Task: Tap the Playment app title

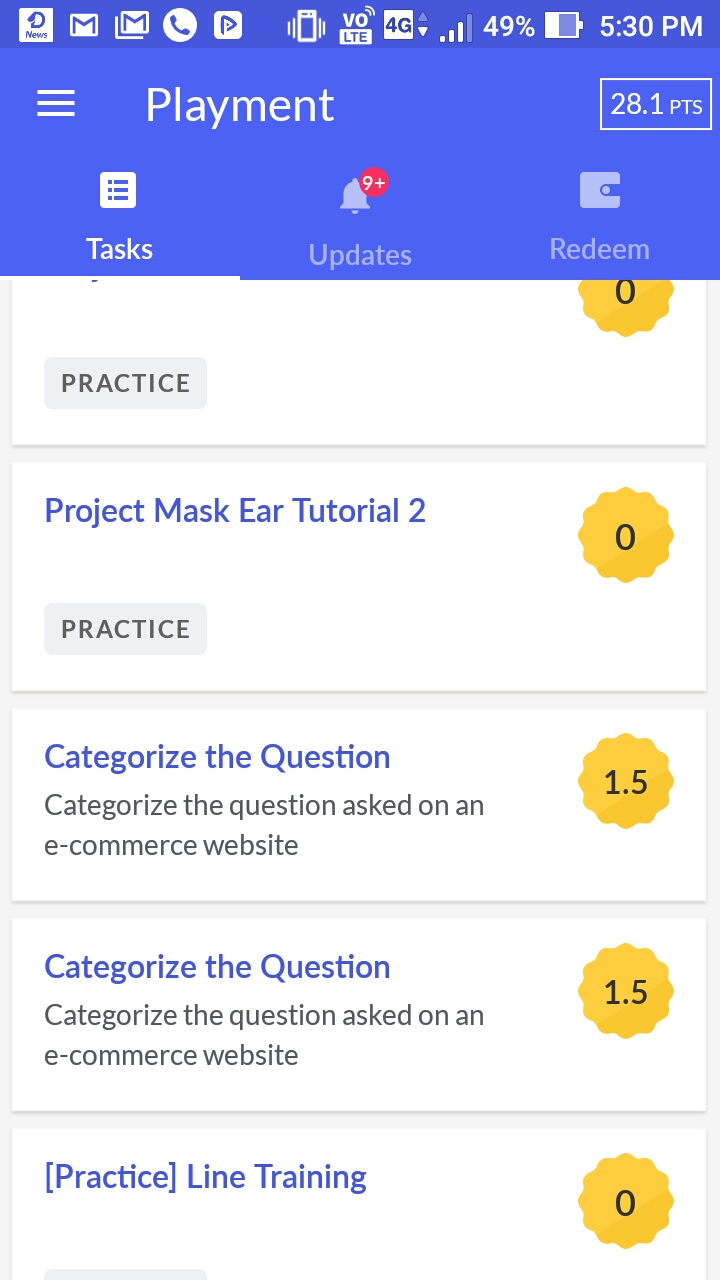Action: coord(239,105)
